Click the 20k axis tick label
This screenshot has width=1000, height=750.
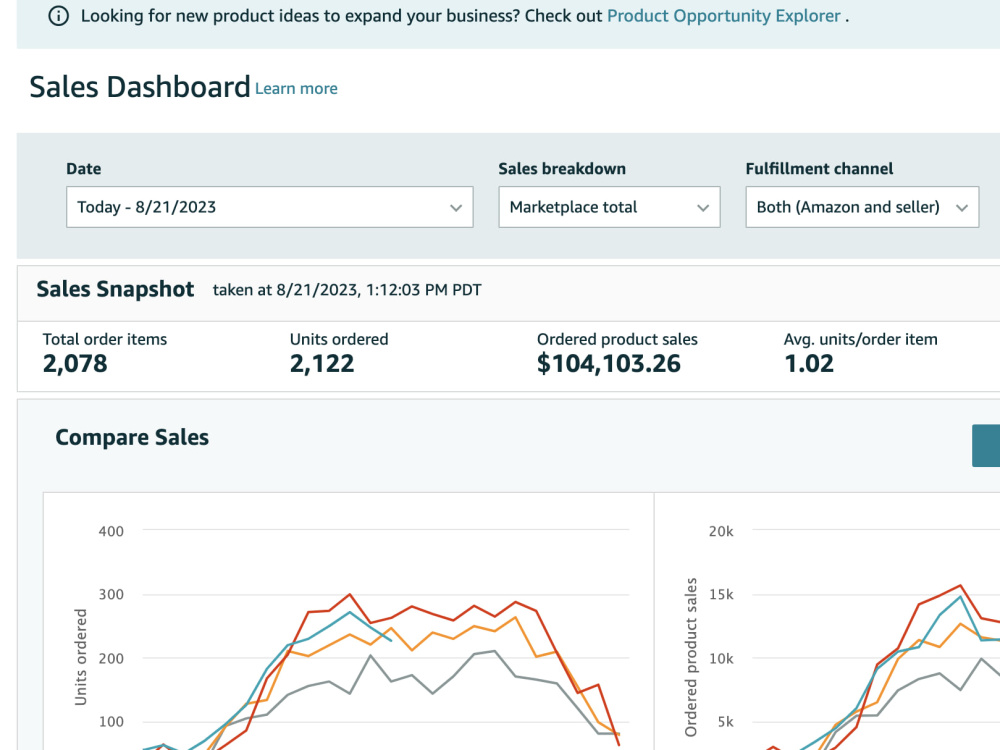coord(721,531)
